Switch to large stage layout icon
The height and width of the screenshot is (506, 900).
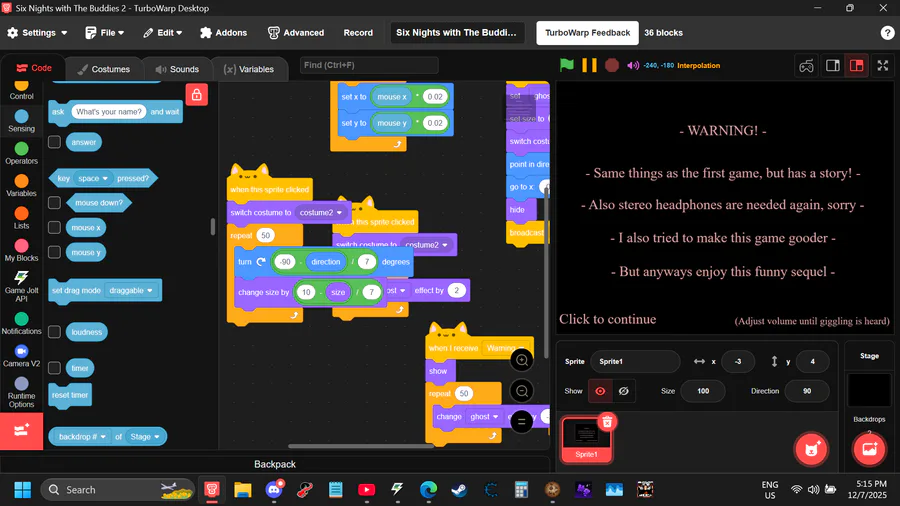pyautogui.click(x=856, y=65)
